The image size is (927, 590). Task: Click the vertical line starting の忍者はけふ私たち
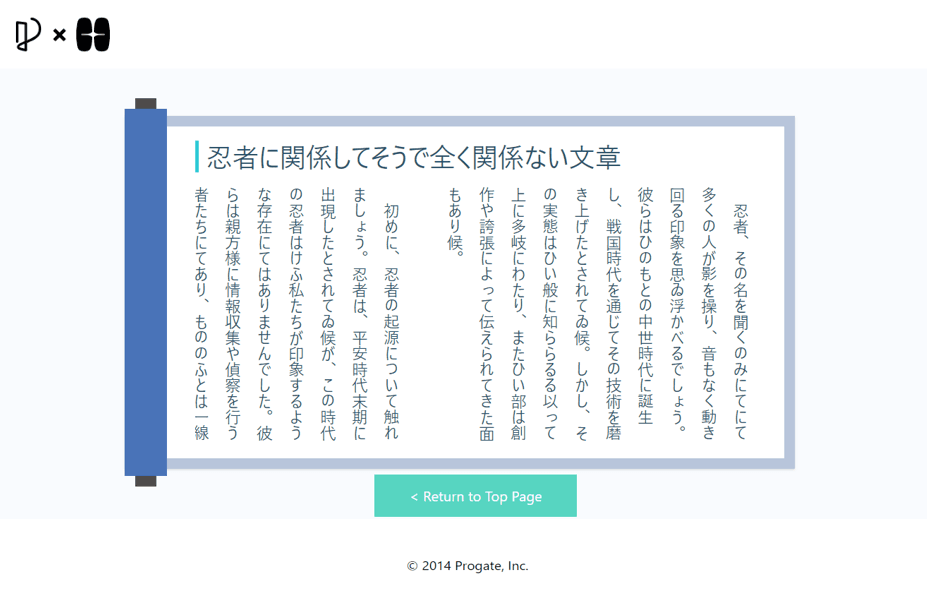coord(296,314)
